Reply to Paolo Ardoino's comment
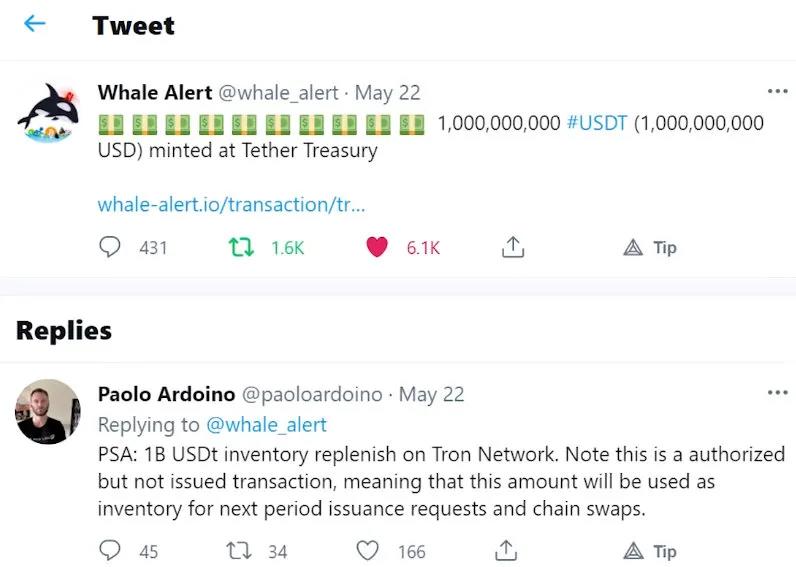This screenshot has height=567, width=796. coord(110,550)
